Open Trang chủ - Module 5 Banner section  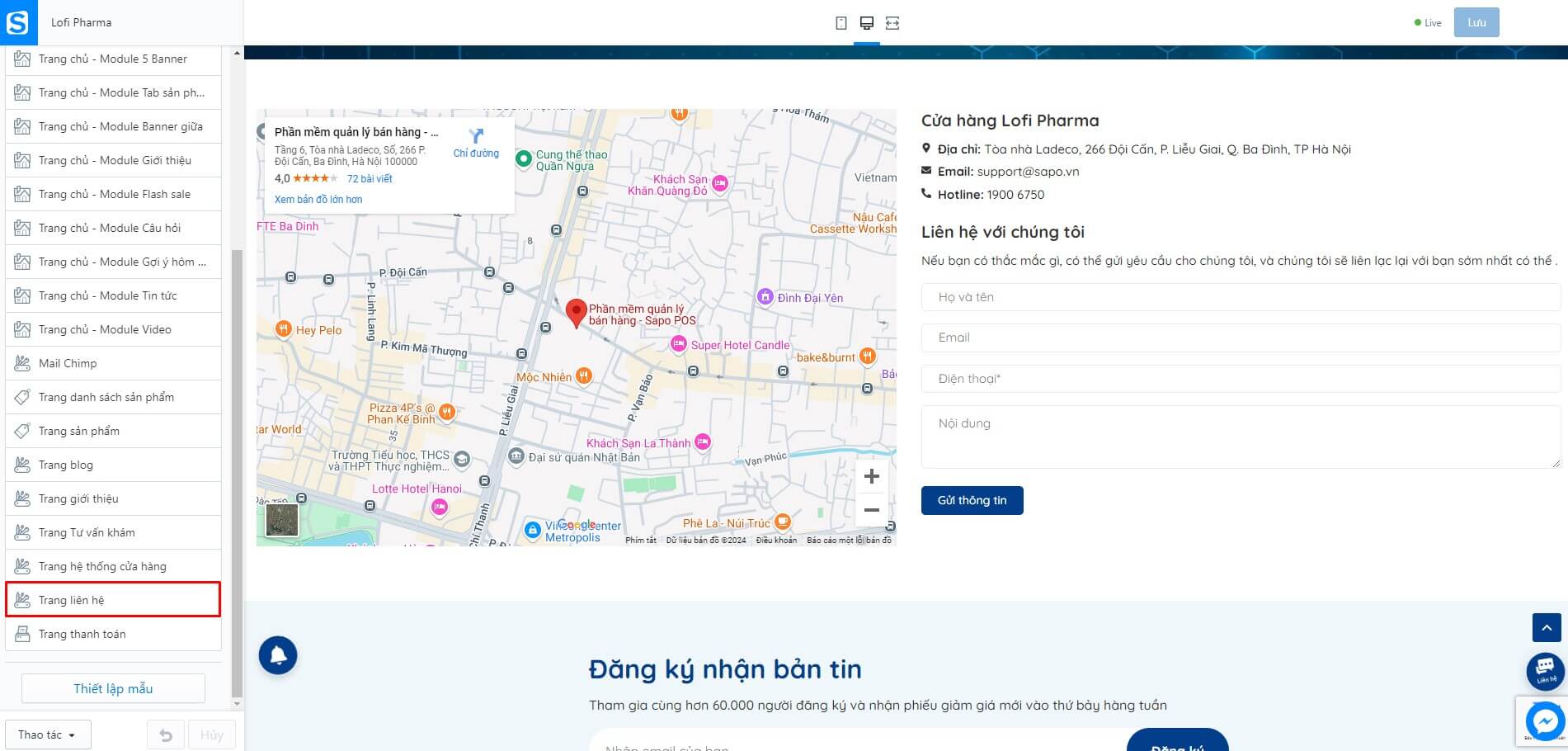(114, 59)
